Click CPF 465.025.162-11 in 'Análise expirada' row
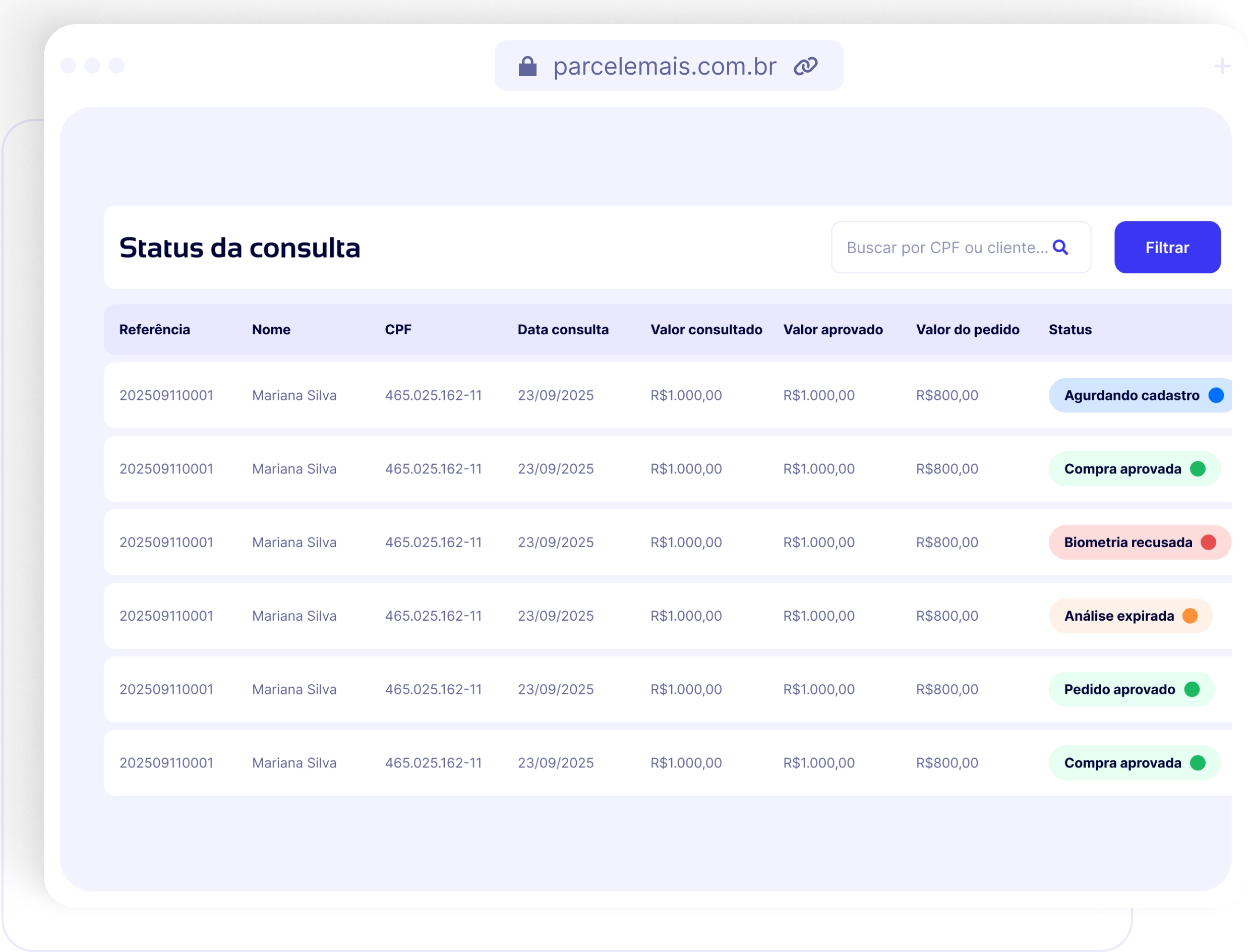Viewport: 1248px width, 952px height. click(x=433, y=615)
